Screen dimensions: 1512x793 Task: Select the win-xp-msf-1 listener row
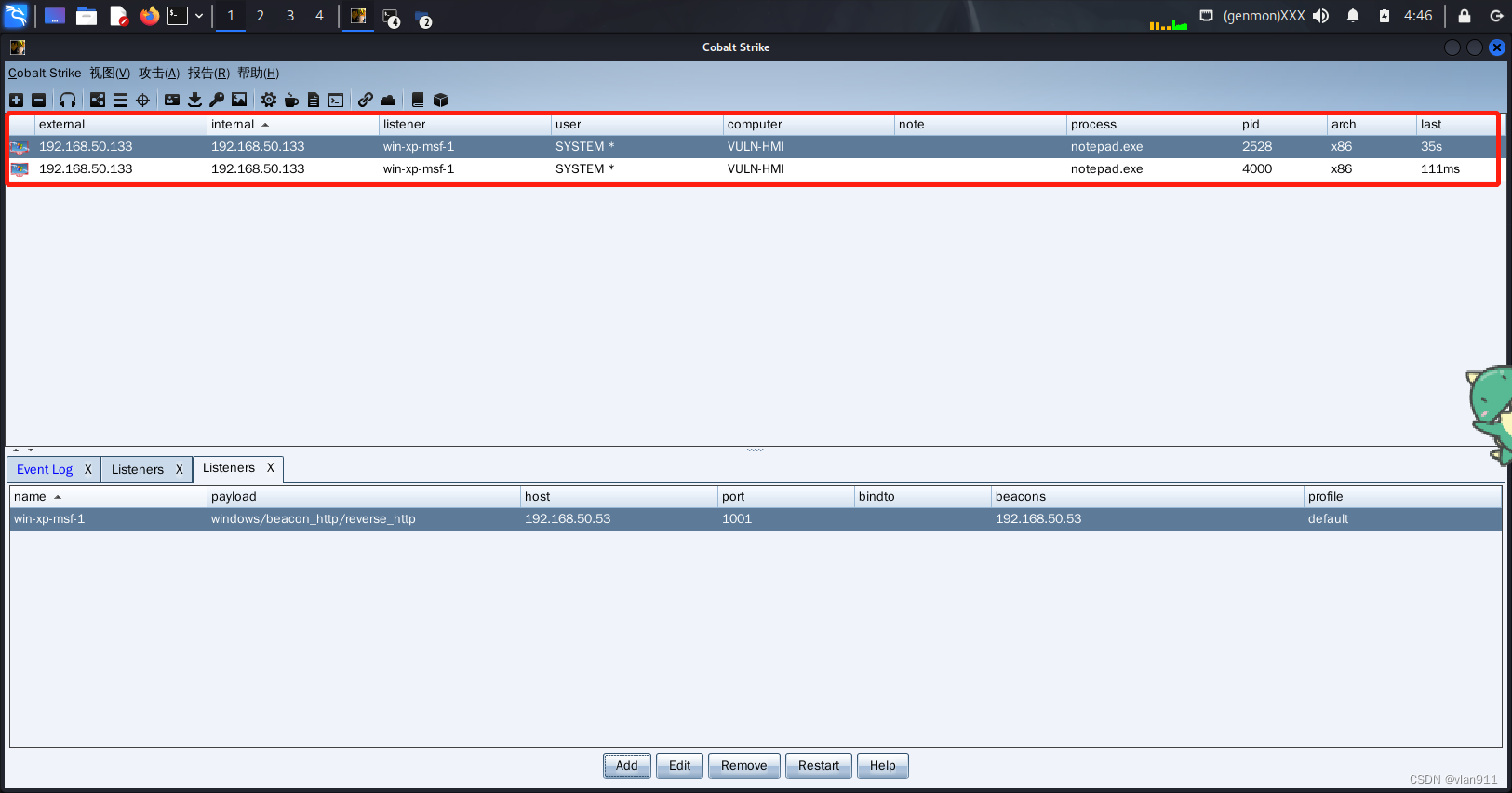pyautogui.click(x=756, y=519)
